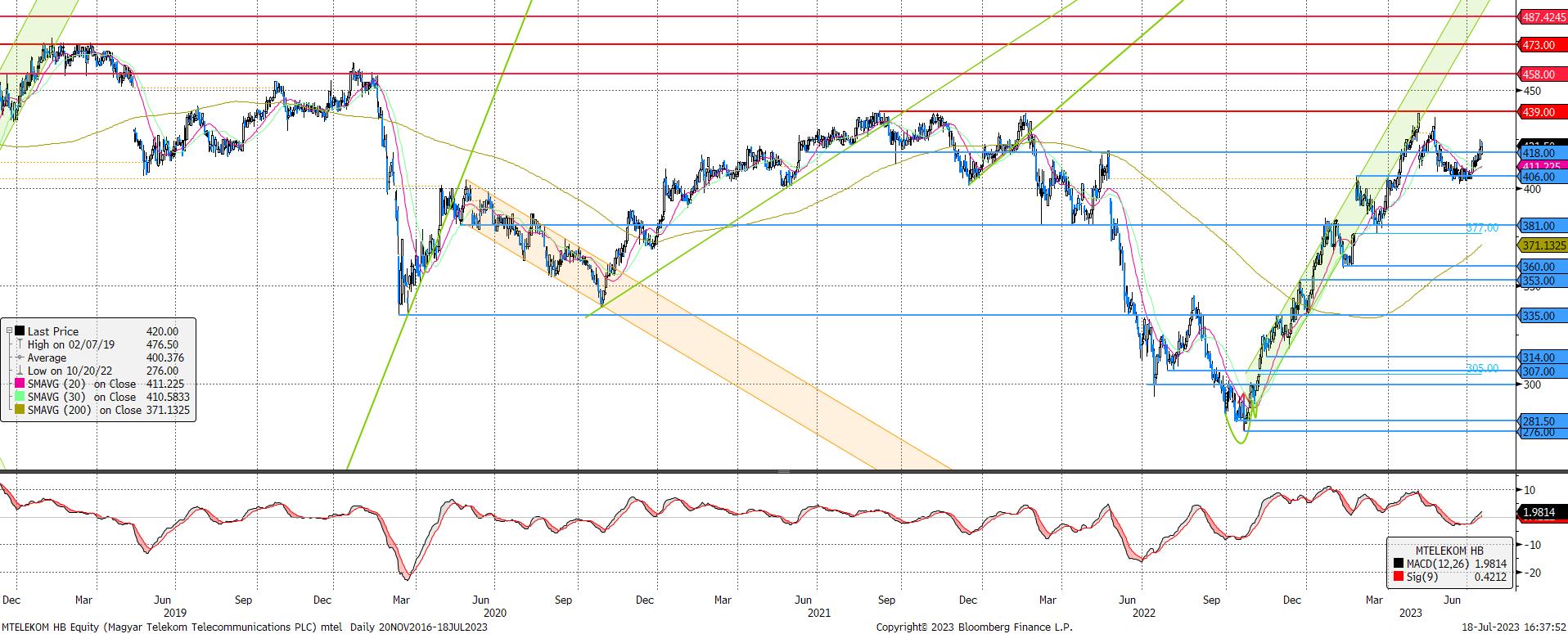1568x634 pixels.
Task: Select the 473.00 red price level label
Action: 1542,45
